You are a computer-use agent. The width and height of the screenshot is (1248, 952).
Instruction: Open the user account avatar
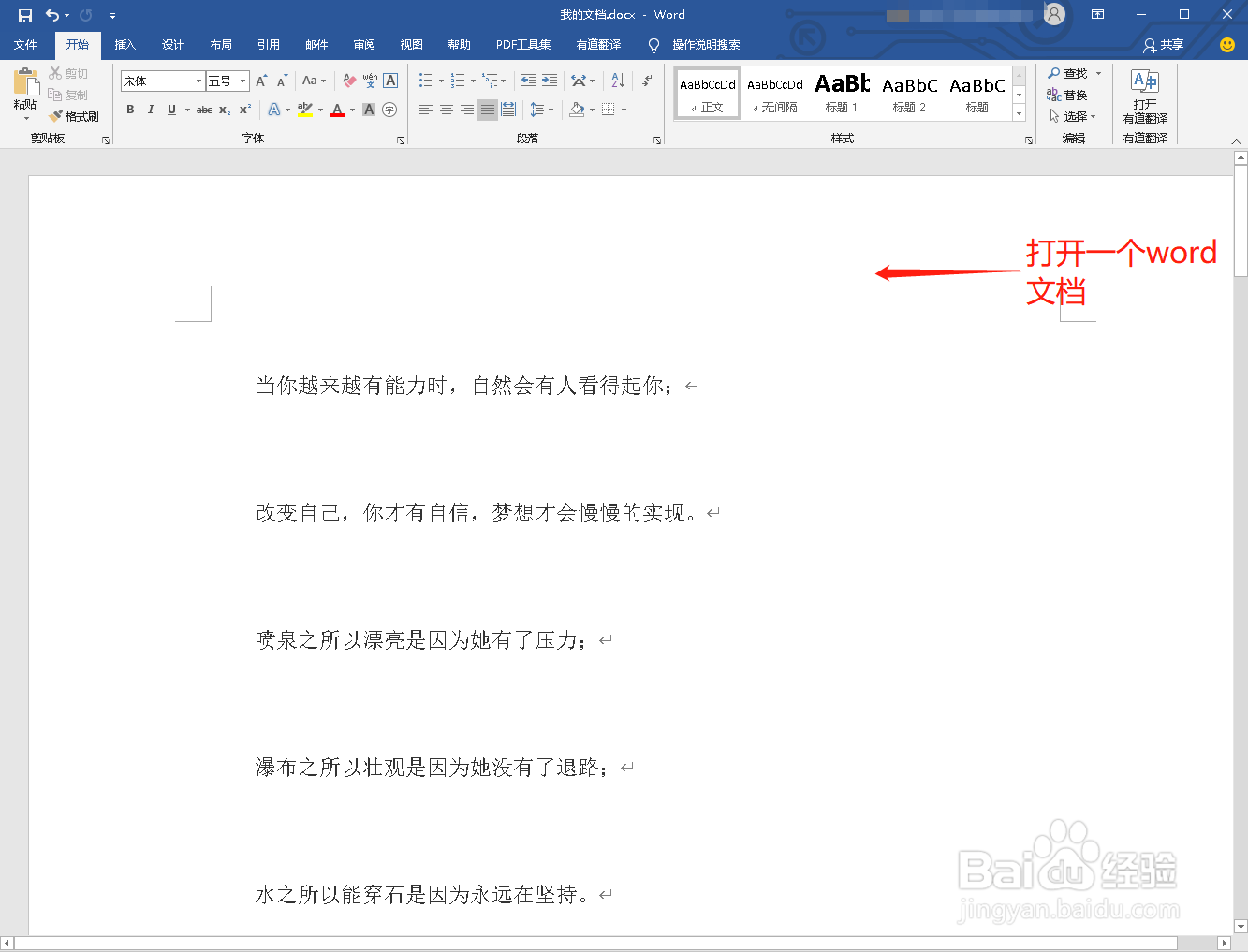pyautogui.click(x=1055, y=14)
